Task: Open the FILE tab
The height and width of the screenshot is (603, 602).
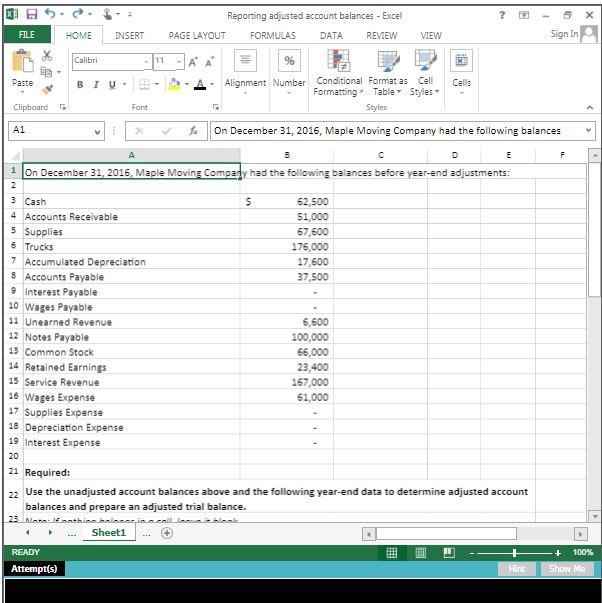Action: pyautogui.click(x=27, y=35)
